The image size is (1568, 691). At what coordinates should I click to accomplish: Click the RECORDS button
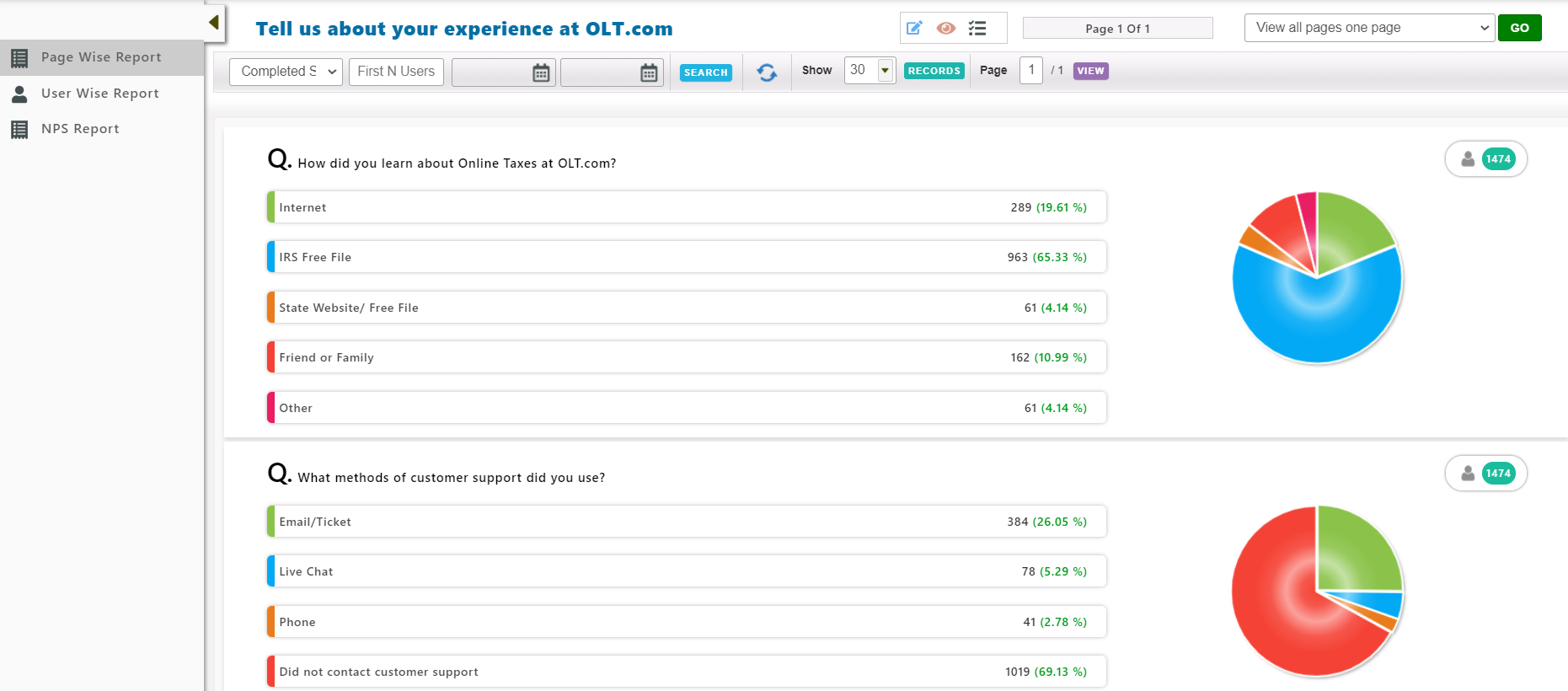(934, 71)
